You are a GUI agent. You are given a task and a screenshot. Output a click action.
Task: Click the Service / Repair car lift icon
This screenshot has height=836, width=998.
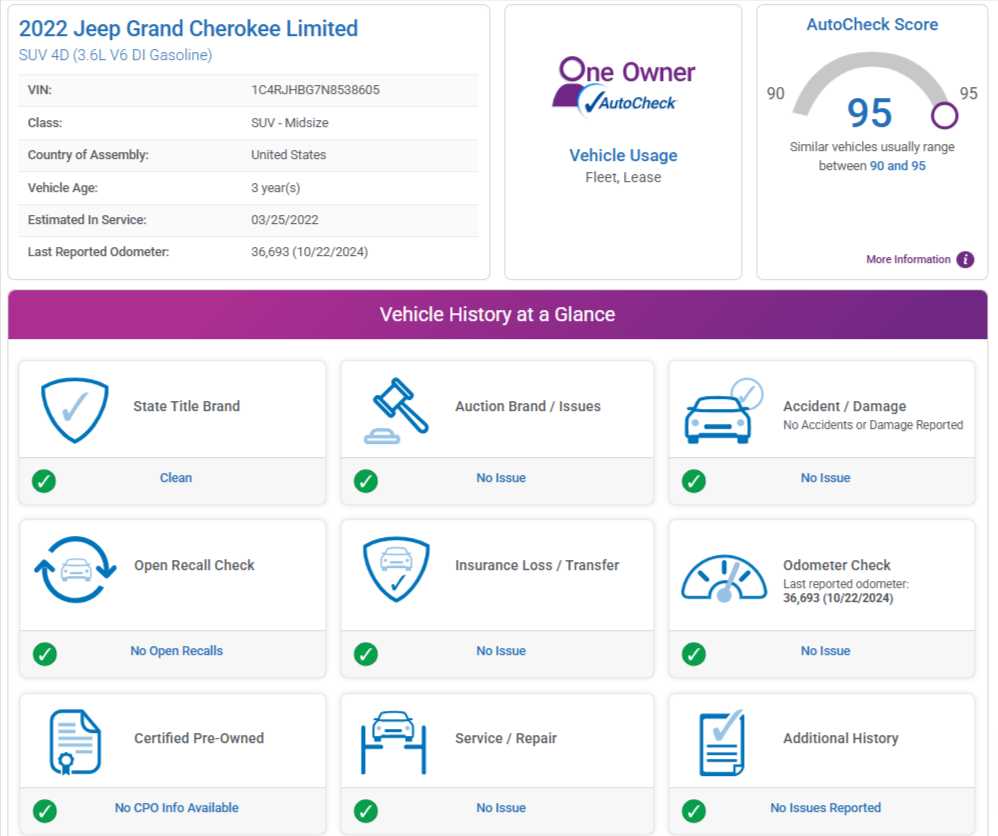click(x=393, y=742)
